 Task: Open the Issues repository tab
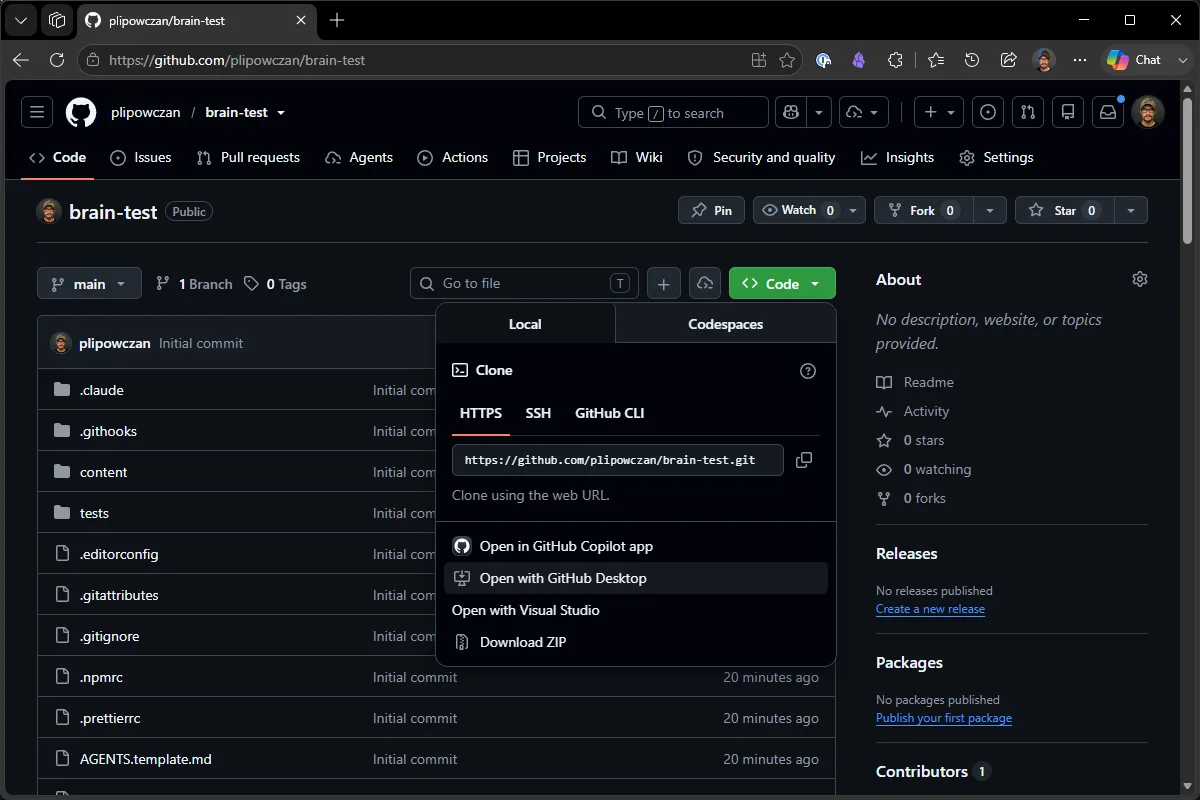[x=140, y=157]
